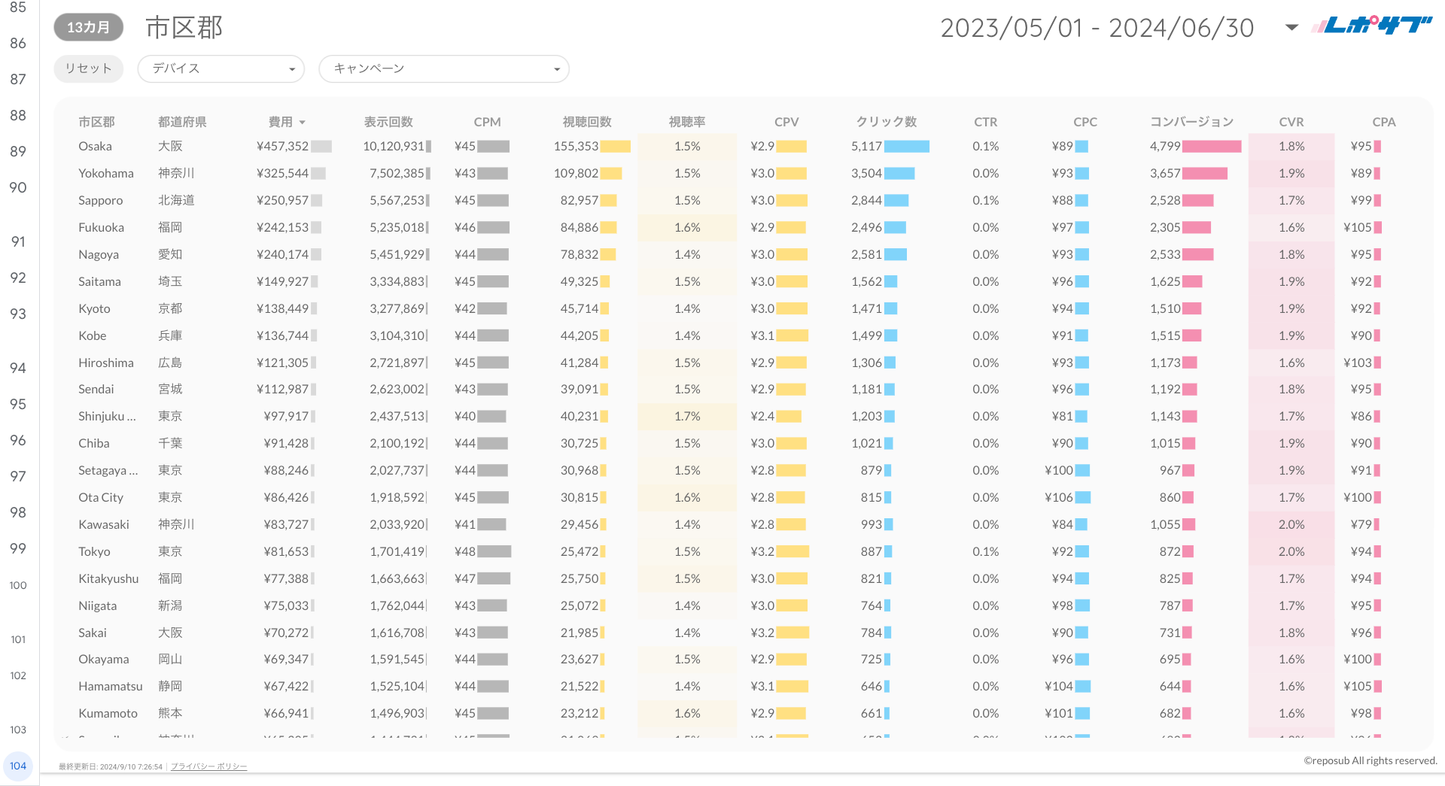Open the date range picker arrow
1445x786 pixels.
[1291, 28]
